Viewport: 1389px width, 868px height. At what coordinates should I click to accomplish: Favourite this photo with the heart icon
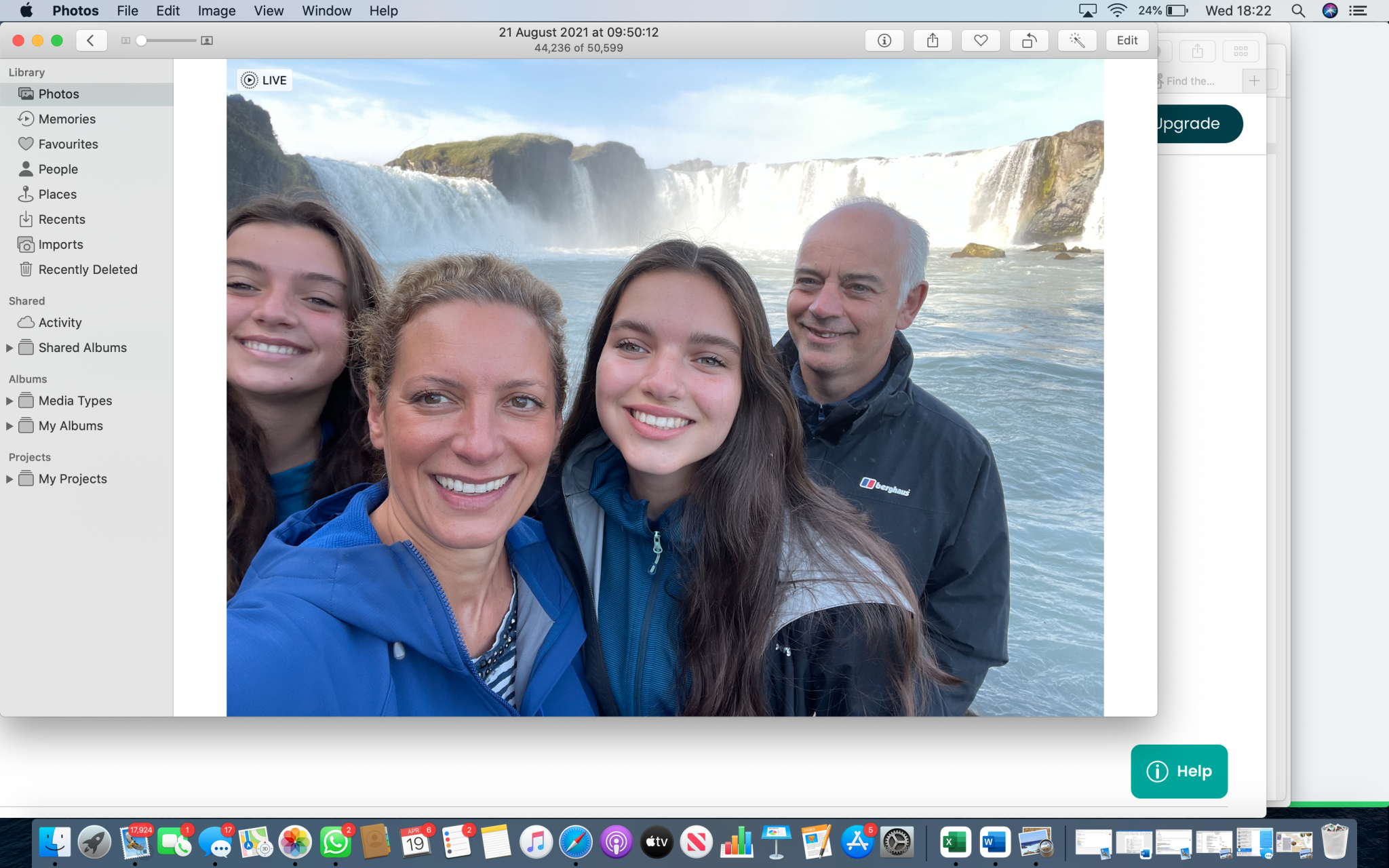pos(981,41)
